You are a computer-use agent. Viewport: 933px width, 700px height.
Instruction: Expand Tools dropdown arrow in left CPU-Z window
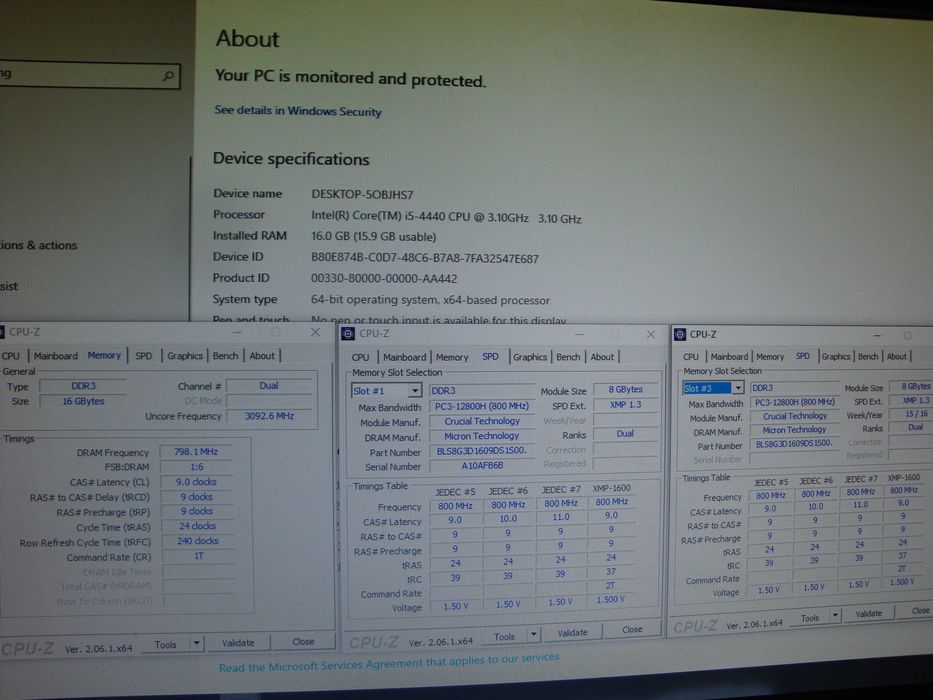coord(196,643)
